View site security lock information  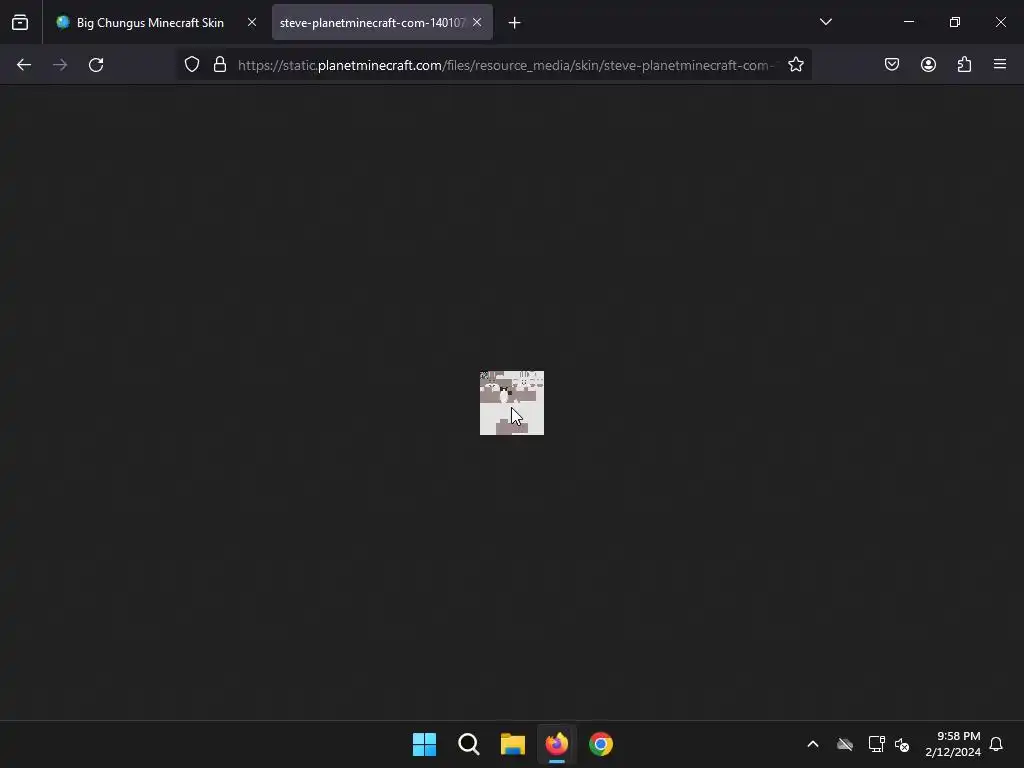coord(220,65)
